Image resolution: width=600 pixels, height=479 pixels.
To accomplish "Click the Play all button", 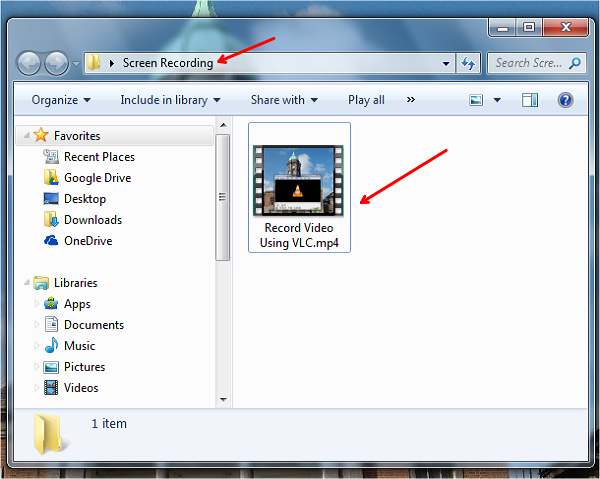I will [366, 100].
